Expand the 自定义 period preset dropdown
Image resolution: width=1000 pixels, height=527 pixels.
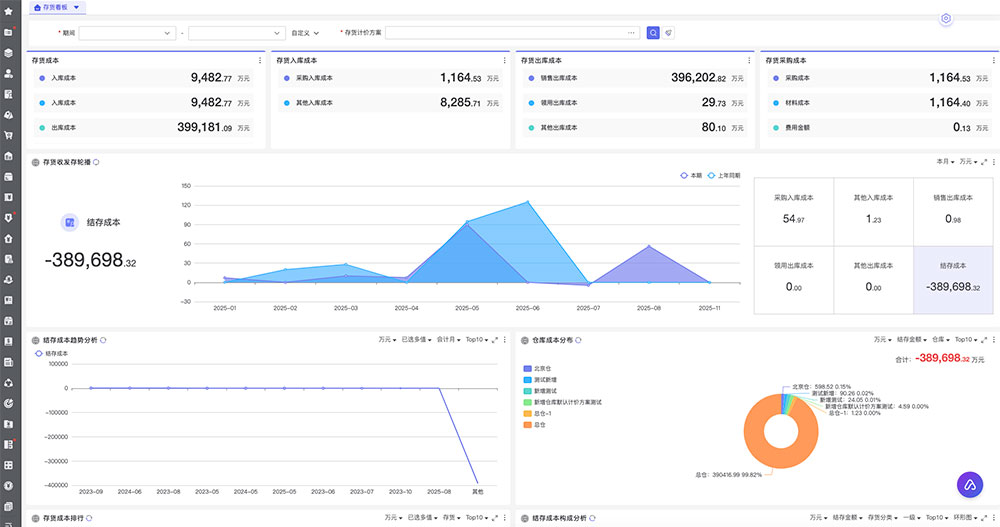point(304,33)
